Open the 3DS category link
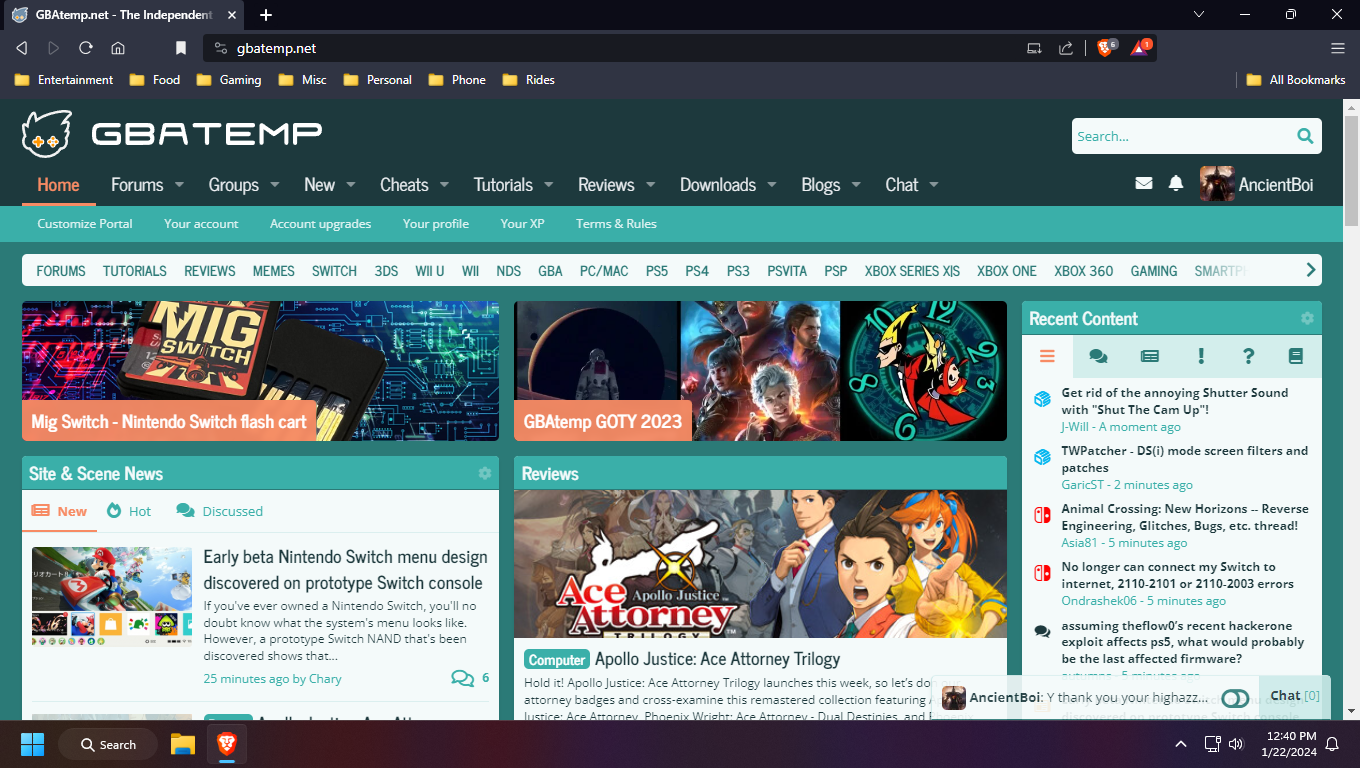 tap(386, 271)
